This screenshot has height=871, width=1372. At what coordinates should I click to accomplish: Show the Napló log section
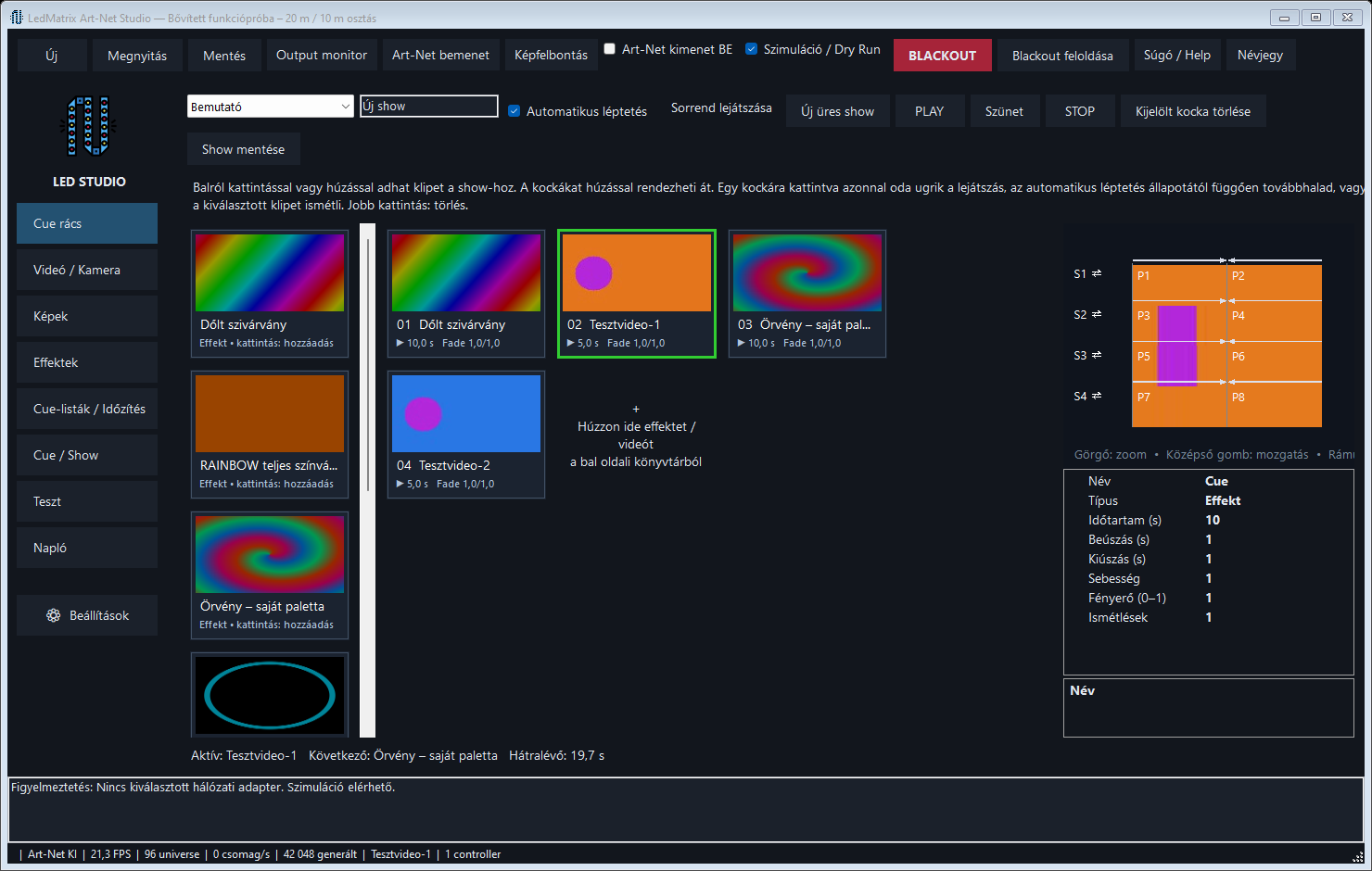(87, 548)
